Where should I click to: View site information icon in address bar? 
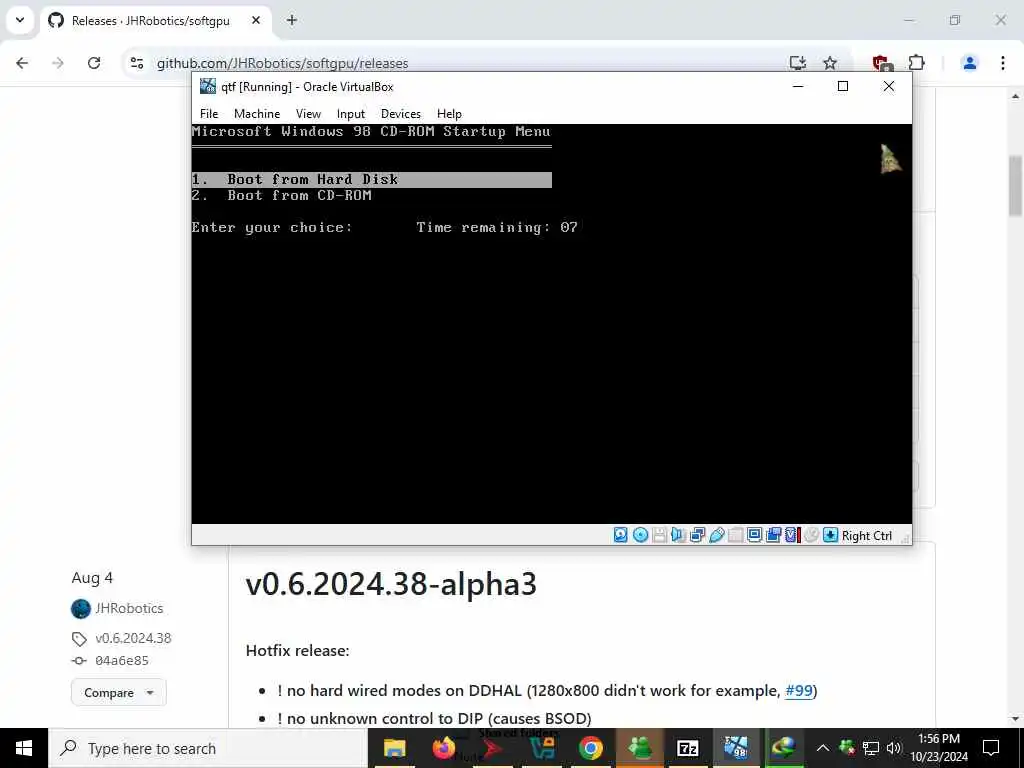pyautogui.click(x=136, y=63)
